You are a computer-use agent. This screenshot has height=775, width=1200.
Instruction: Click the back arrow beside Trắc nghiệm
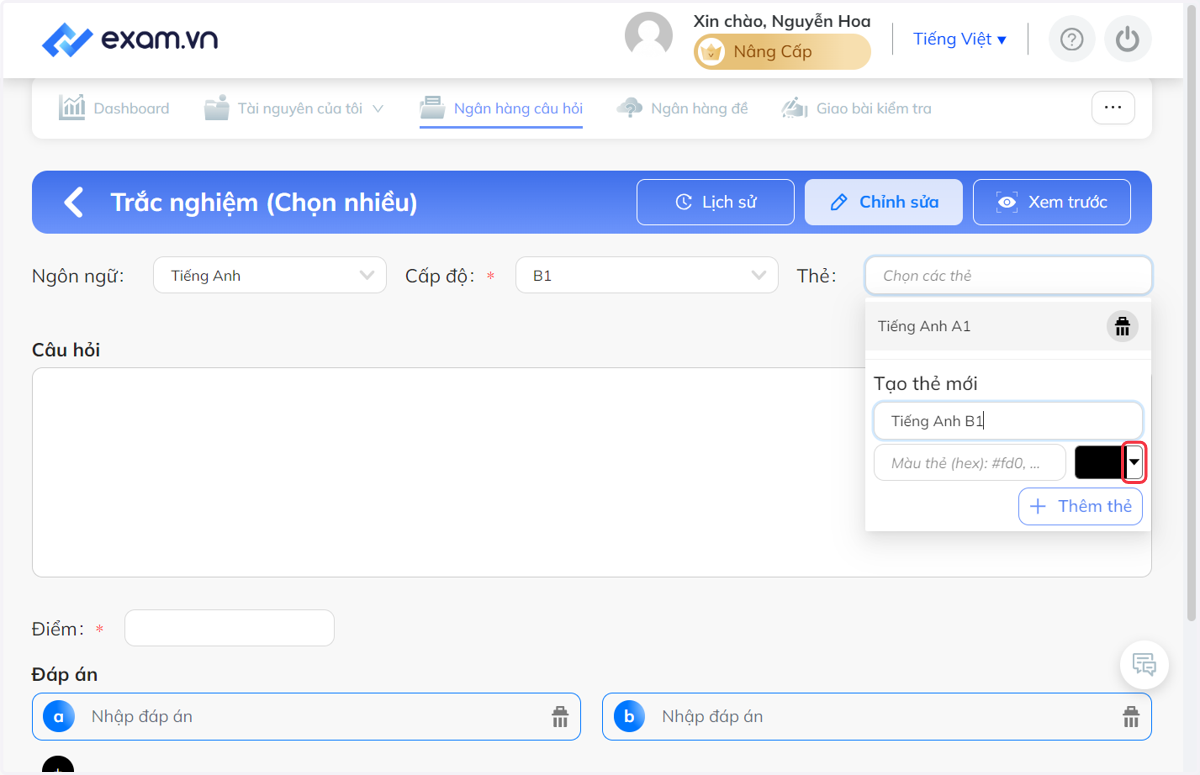click(73, 202)
